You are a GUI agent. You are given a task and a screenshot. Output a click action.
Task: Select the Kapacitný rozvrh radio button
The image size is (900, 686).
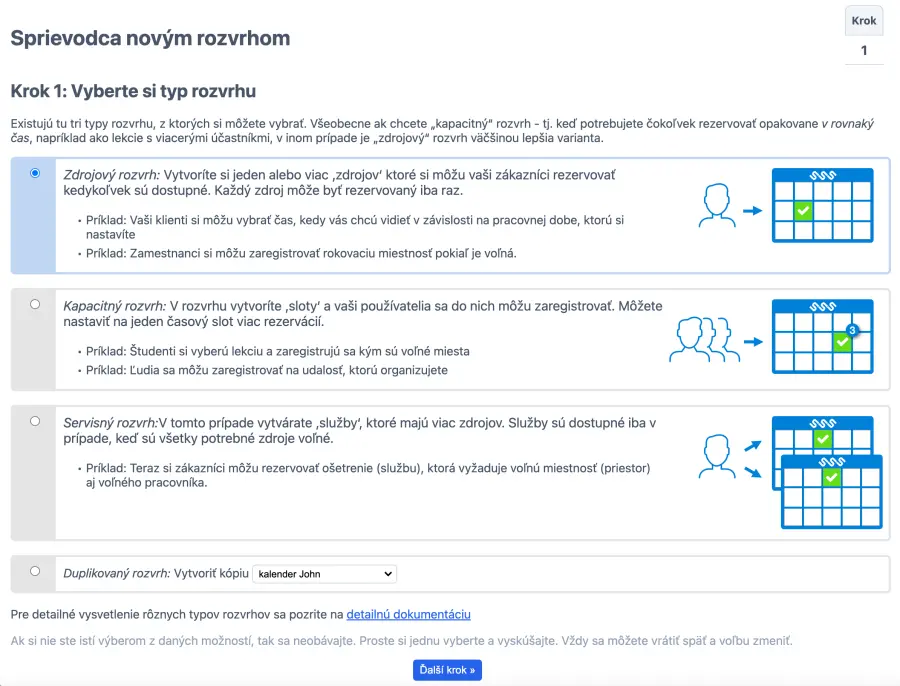(x=35, y=304)
